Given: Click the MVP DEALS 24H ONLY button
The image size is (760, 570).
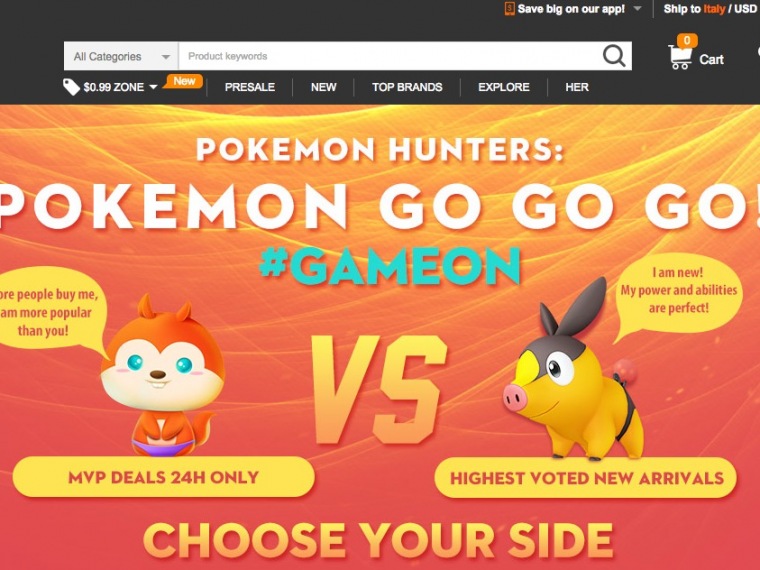Looking at the screenshot, I should [x=163, y=477].
